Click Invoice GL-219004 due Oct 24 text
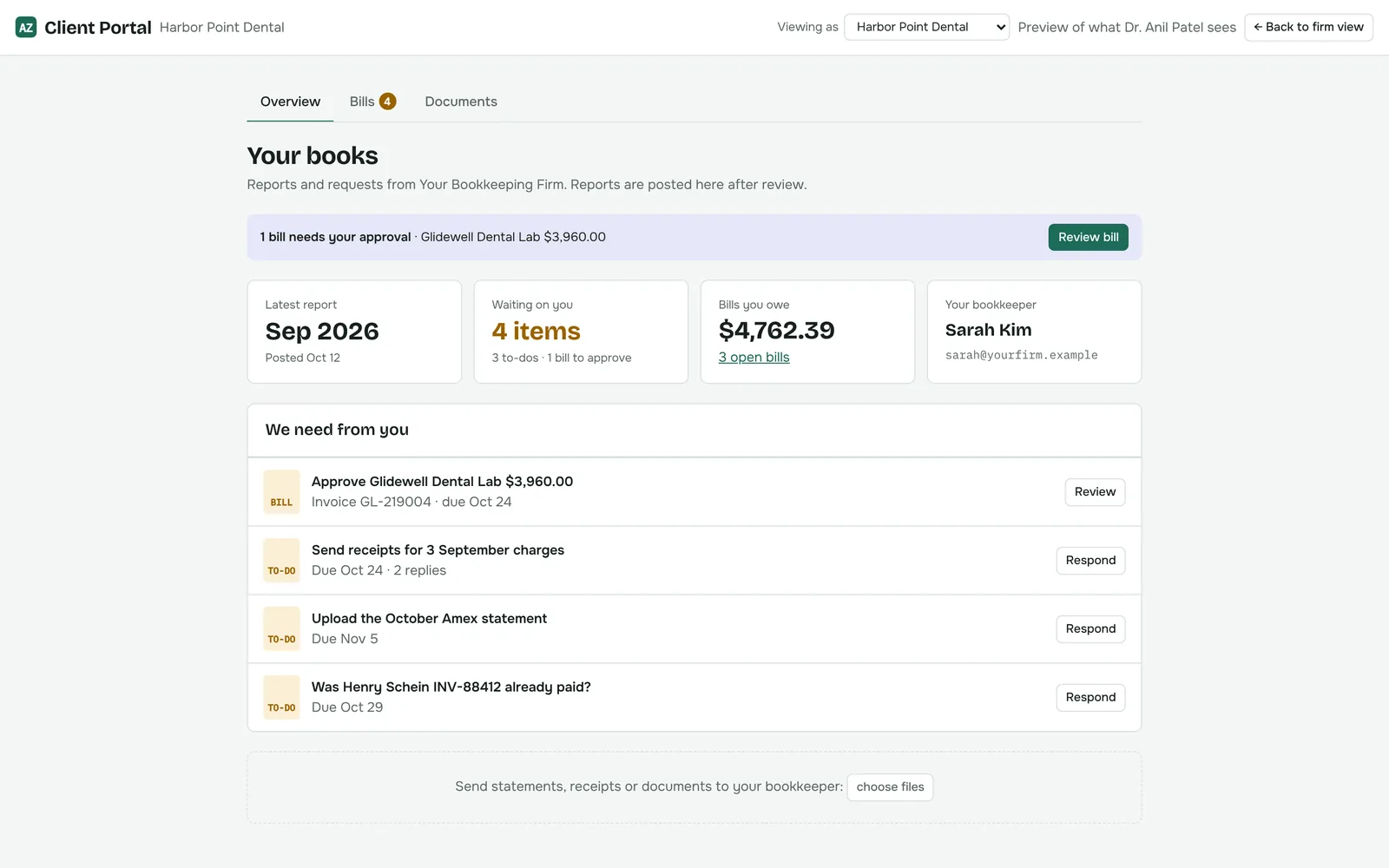 coord(411,502)
